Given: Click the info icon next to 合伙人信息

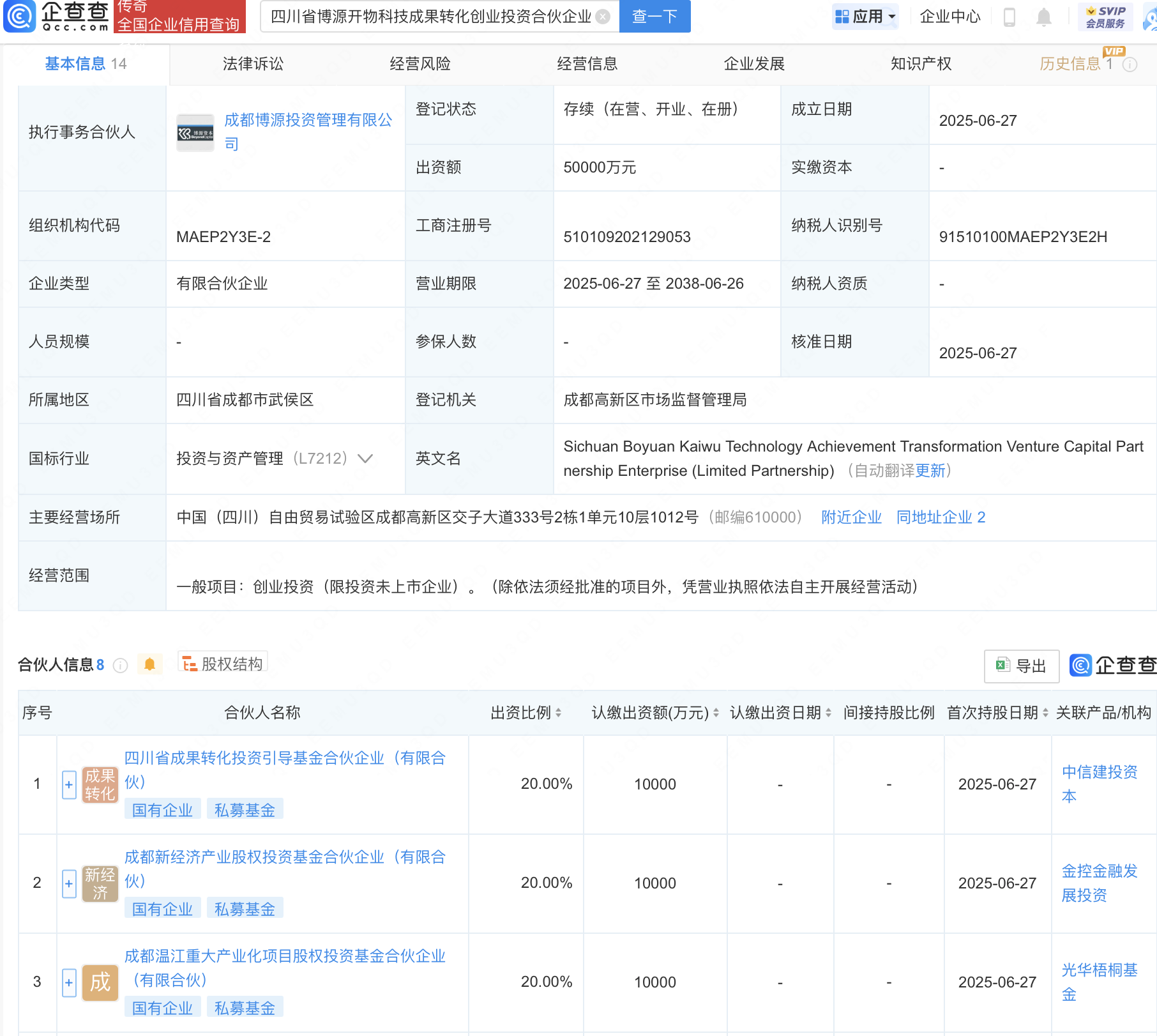Looking at the screenshot, I should [120, 666].
